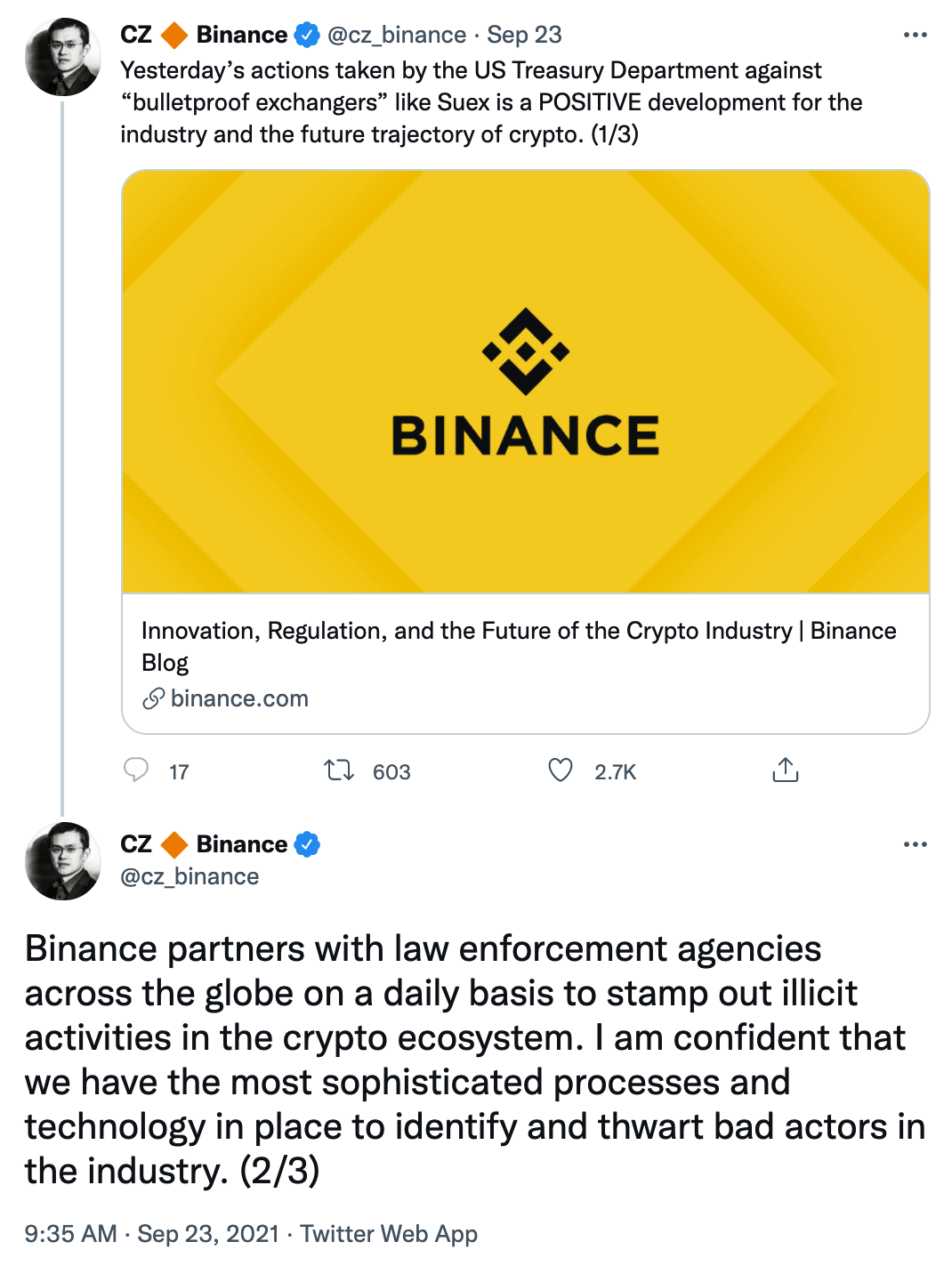The height and width of the screenshot is (1274, 952).
Task: Open the more options menu on the second tweet
Action: (x=915, y=844)
